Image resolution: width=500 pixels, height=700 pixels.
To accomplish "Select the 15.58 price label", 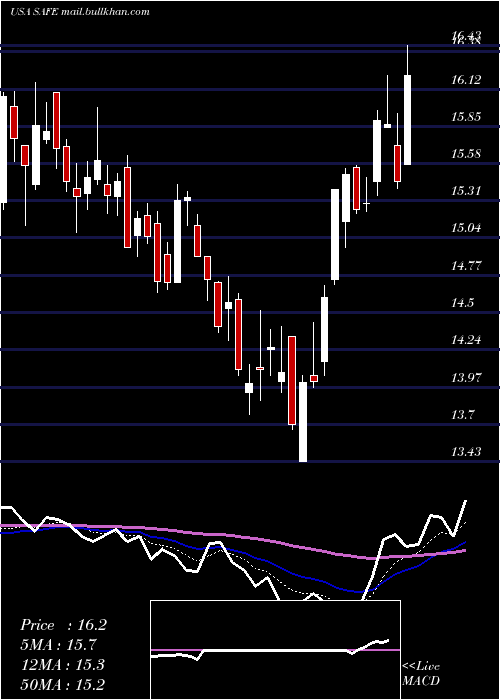I will (467, 154).
